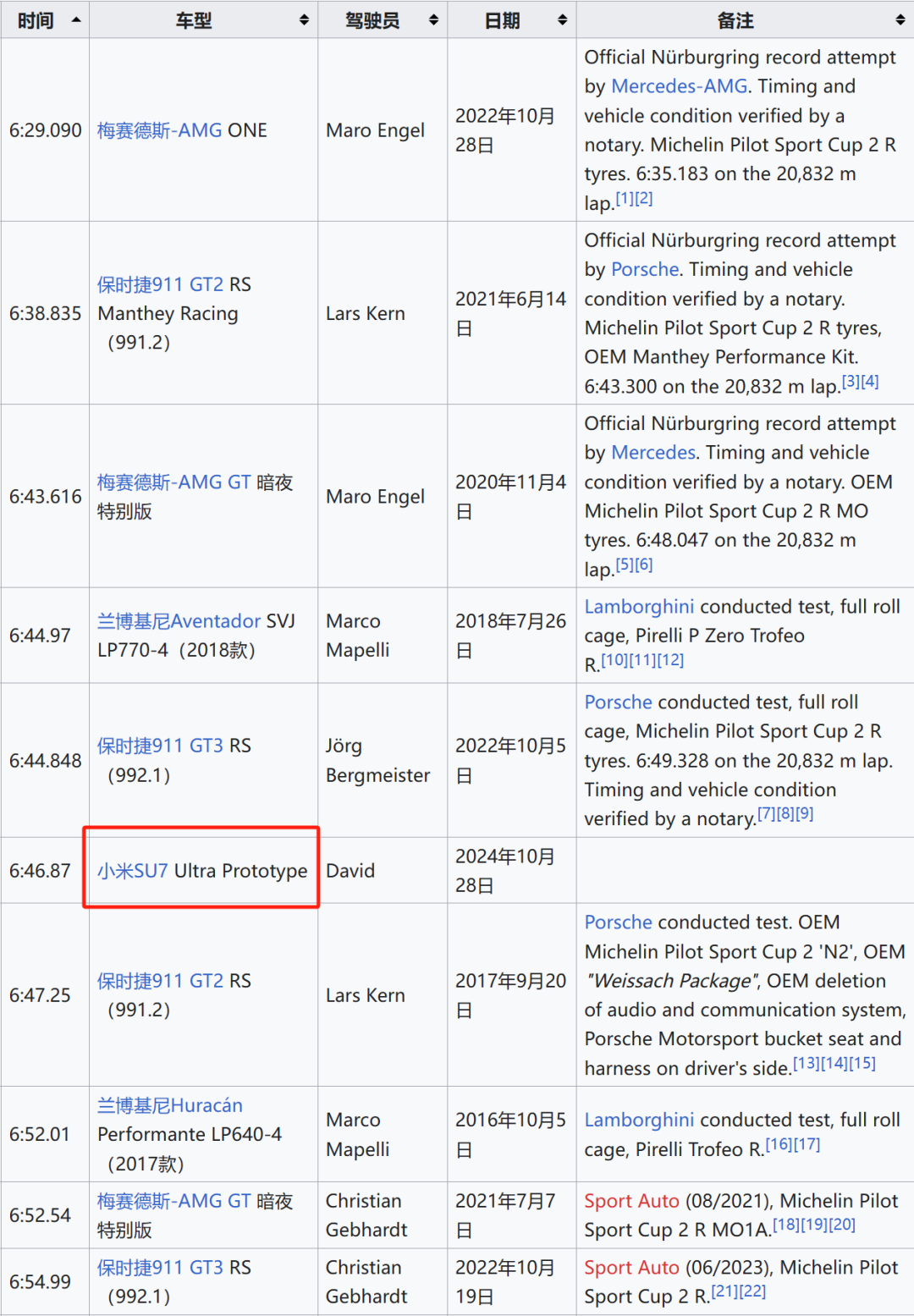This screenshot has width=914, height=1316.
Task: Open 保时捷911 GT2 RS link in 6:47.25 row
Action: tap(161, 981)
